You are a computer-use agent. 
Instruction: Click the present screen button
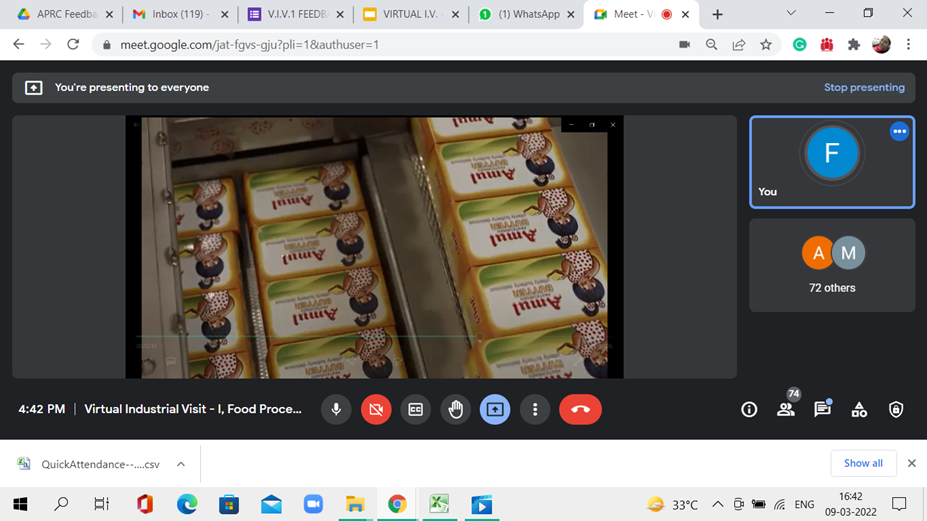click(495, 409)
